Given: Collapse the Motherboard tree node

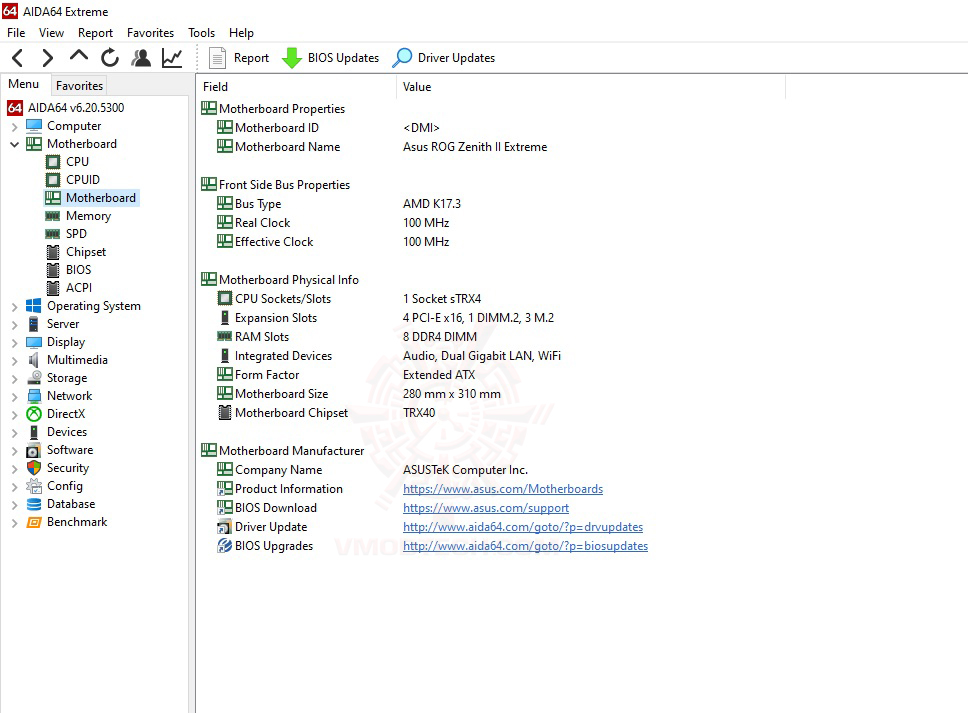Looking at the screenshot, I should [14, 144].
